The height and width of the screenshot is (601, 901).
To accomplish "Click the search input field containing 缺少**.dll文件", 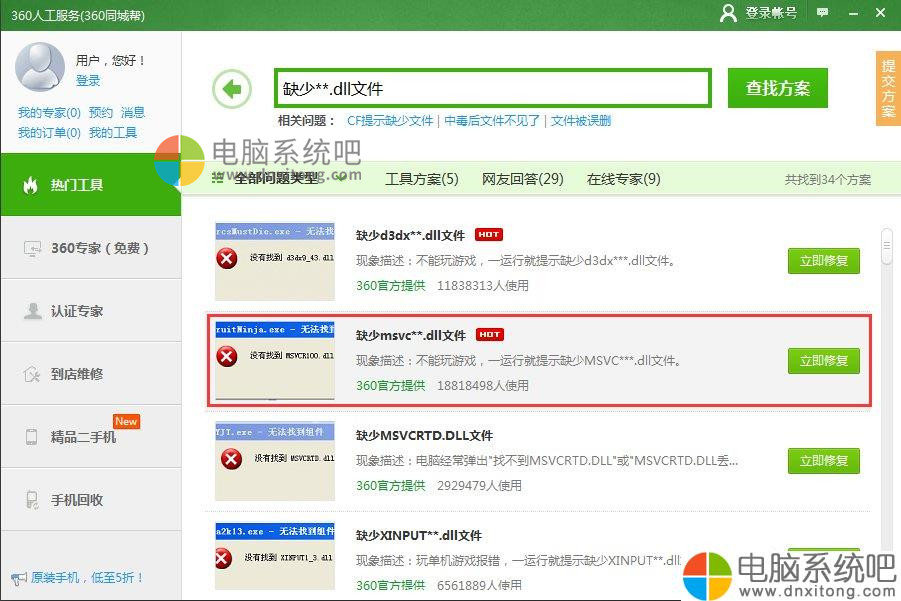I will pyautogui.click(x=493, y=88).
